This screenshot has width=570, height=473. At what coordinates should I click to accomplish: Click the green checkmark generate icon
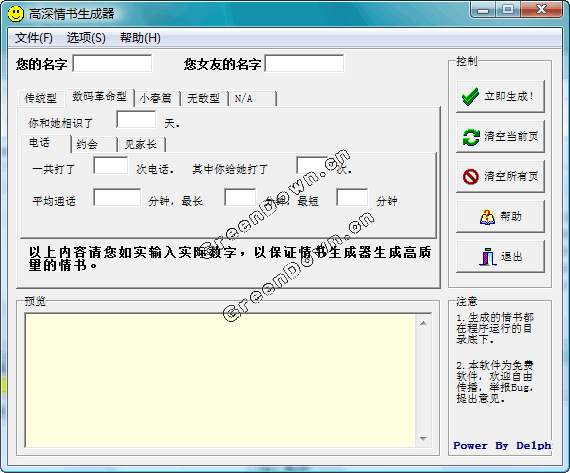(470, 97)
